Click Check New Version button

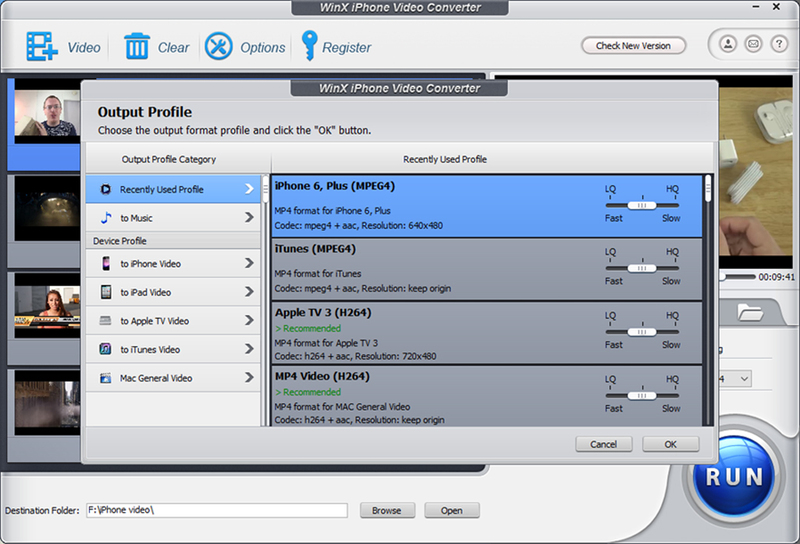coord(633,46)
